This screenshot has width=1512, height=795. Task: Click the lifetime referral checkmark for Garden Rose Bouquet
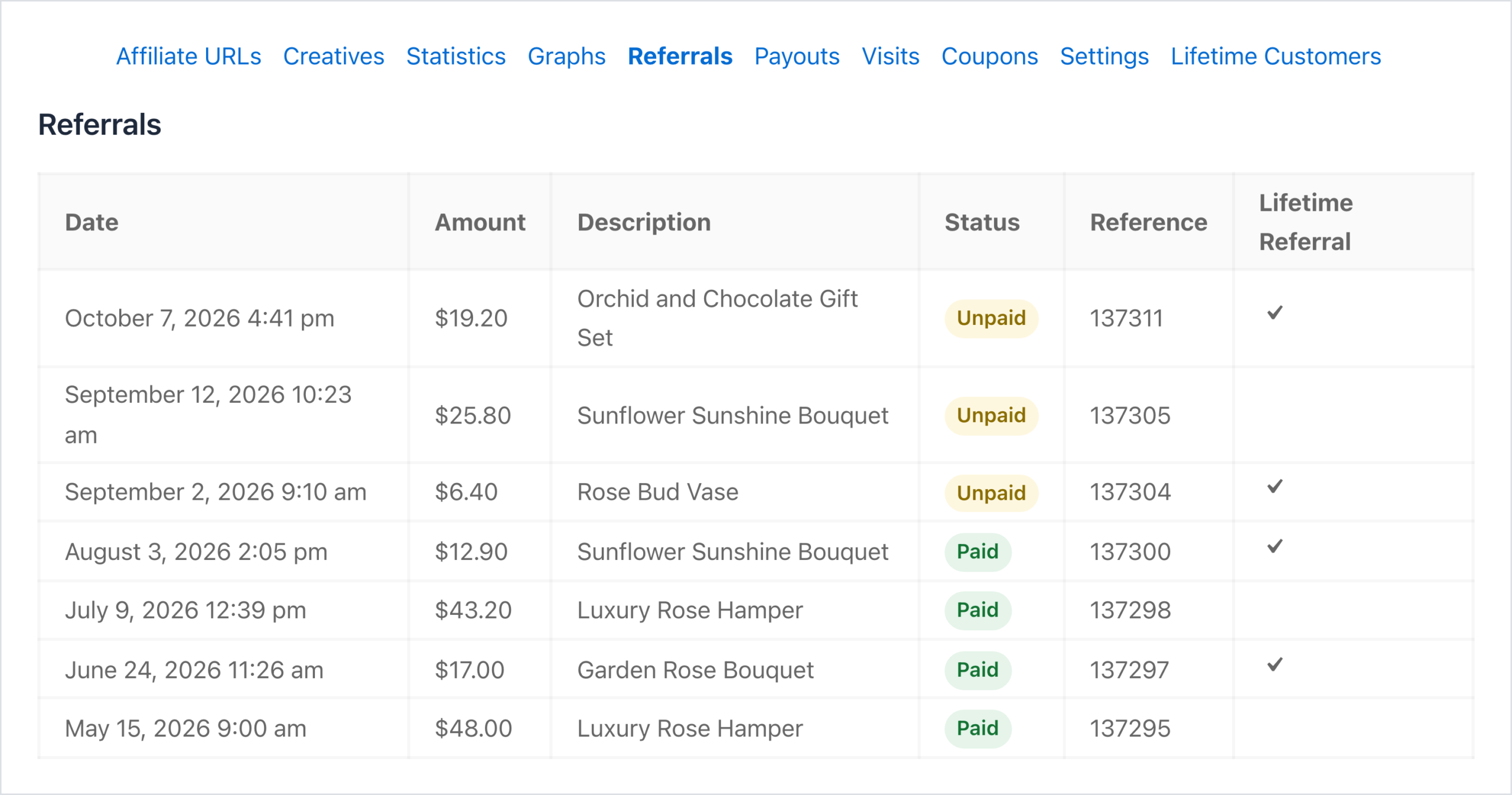pyautogui.click(x=1275, y=664)
